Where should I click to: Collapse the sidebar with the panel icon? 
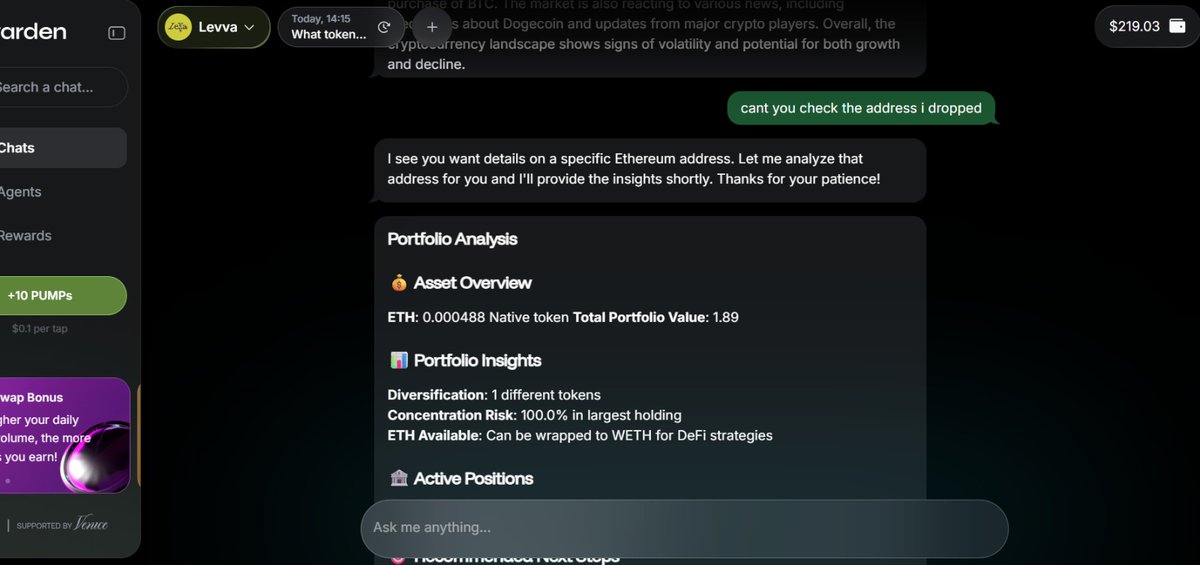tap(116, 33)
